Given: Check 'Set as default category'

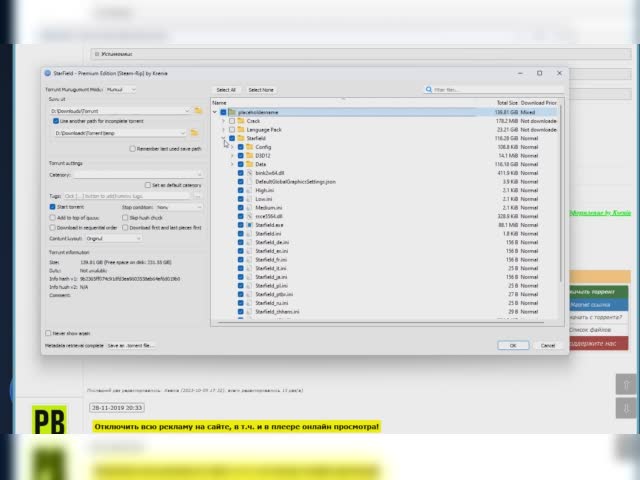Looking at the screenshot, I should pyautogui.click(x=148, y=185).
